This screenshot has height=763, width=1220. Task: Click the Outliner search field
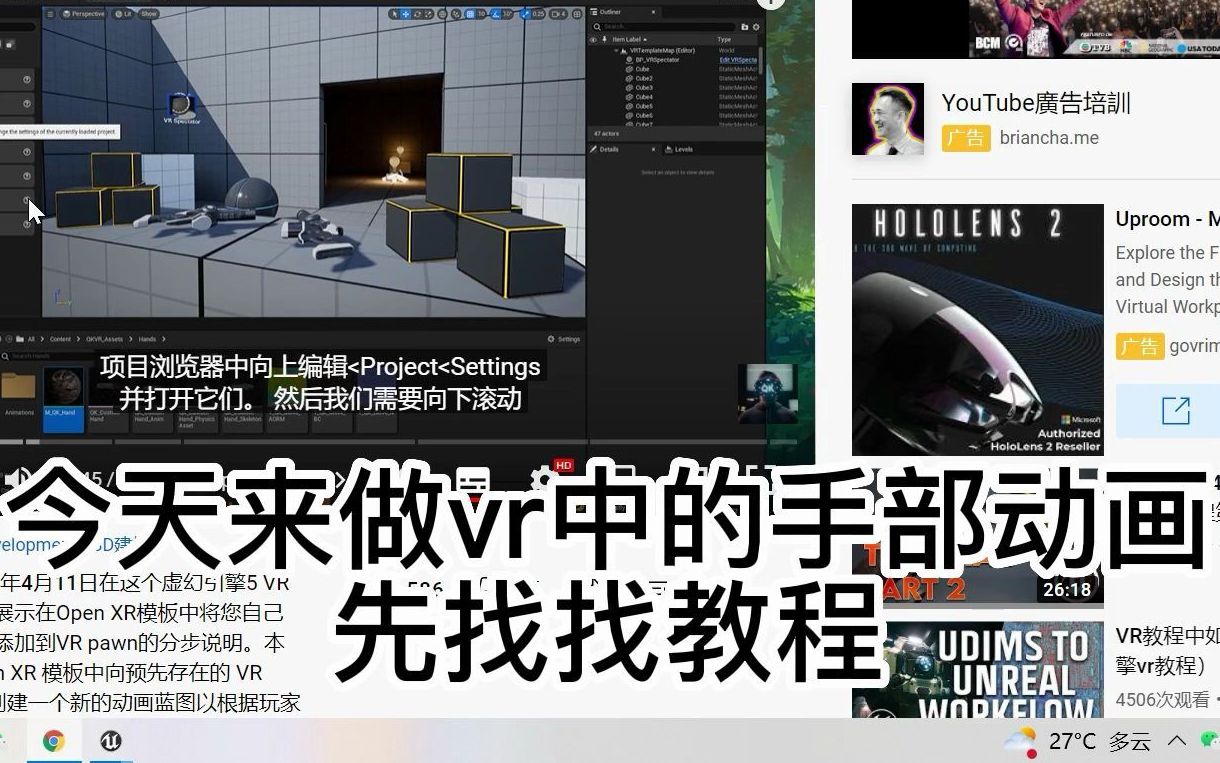click(x=660, y=26)
